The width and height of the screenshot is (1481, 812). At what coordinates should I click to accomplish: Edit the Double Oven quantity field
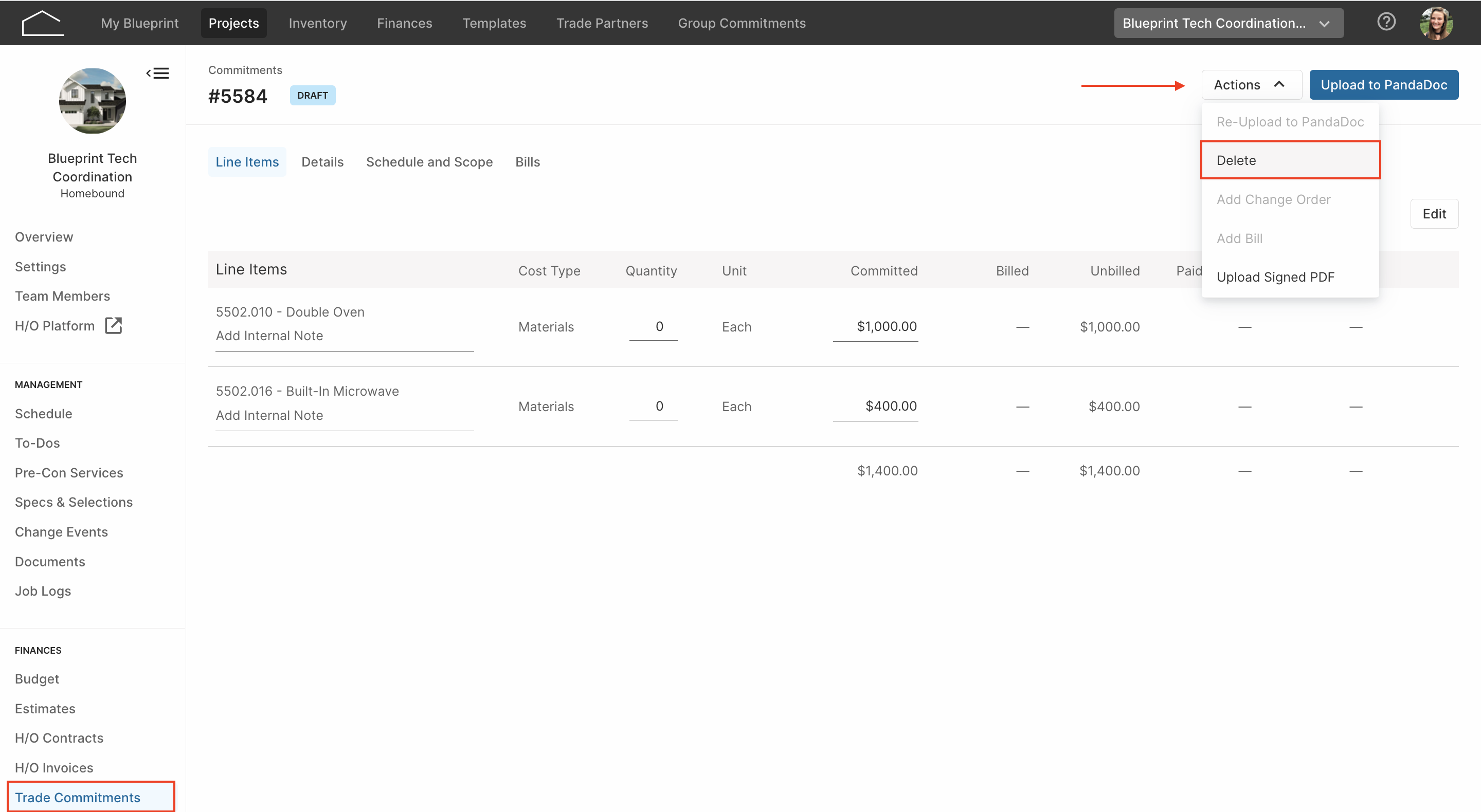click(x=653, y=327)
